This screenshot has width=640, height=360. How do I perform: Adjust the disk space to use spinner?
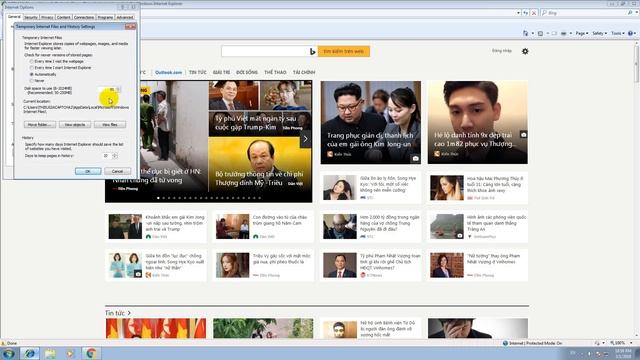coord(119,89)
